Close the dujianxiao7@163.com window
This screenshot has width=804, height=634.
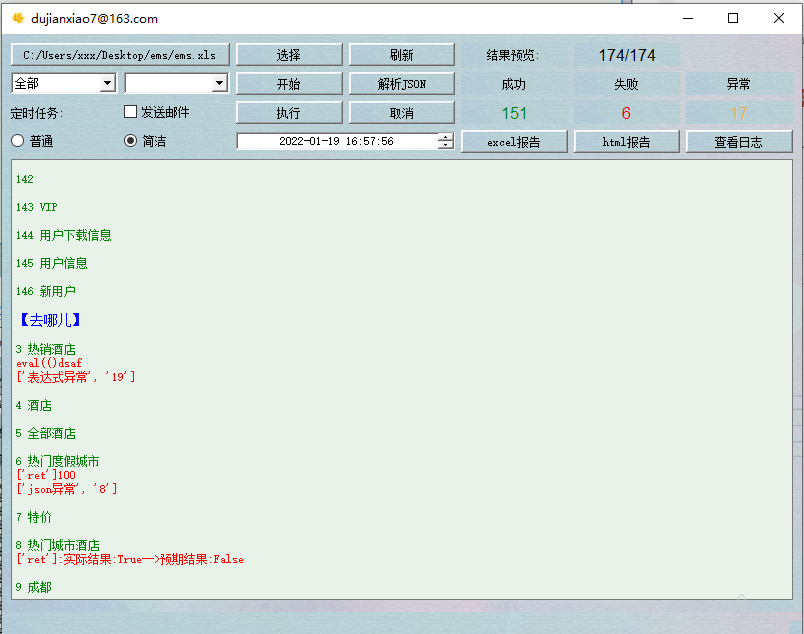click(x=778, y=18)
